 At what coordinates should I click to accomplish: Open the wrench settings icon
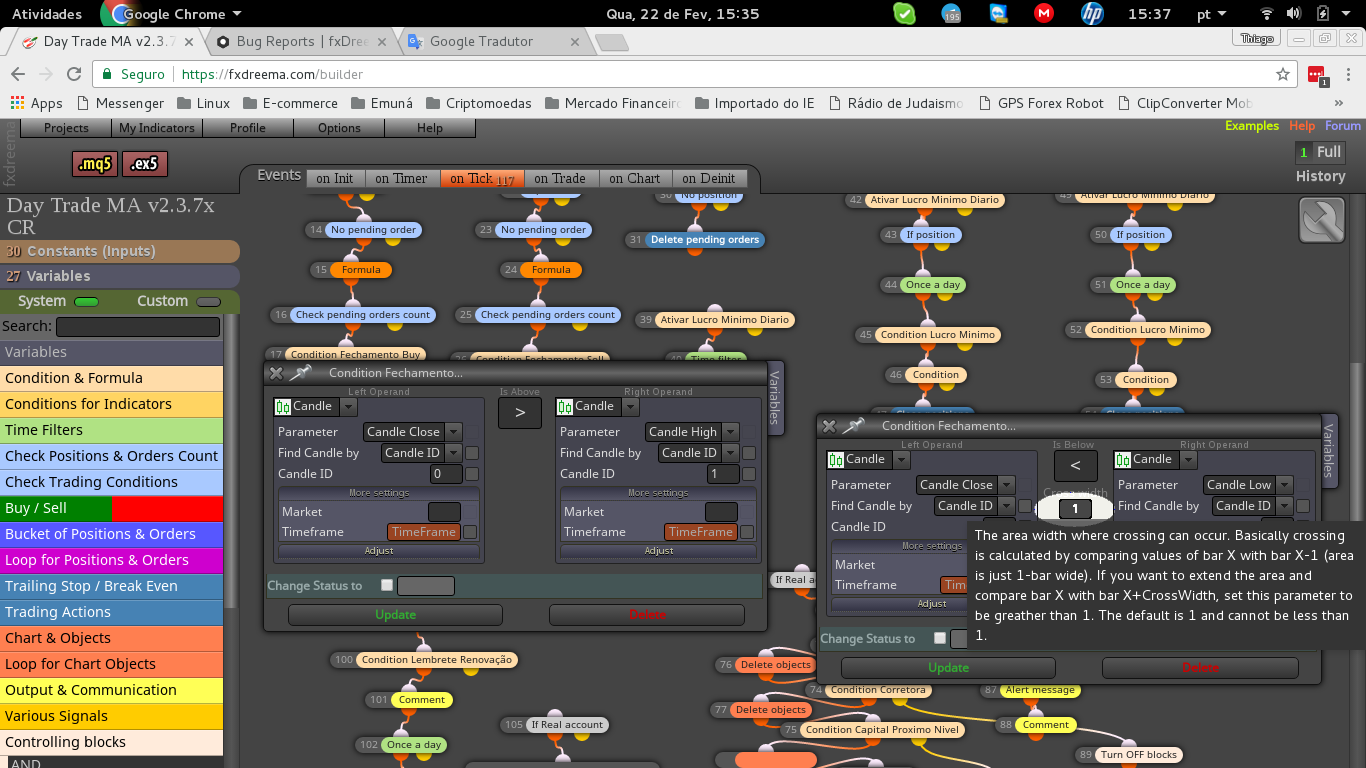(1321, 220)
